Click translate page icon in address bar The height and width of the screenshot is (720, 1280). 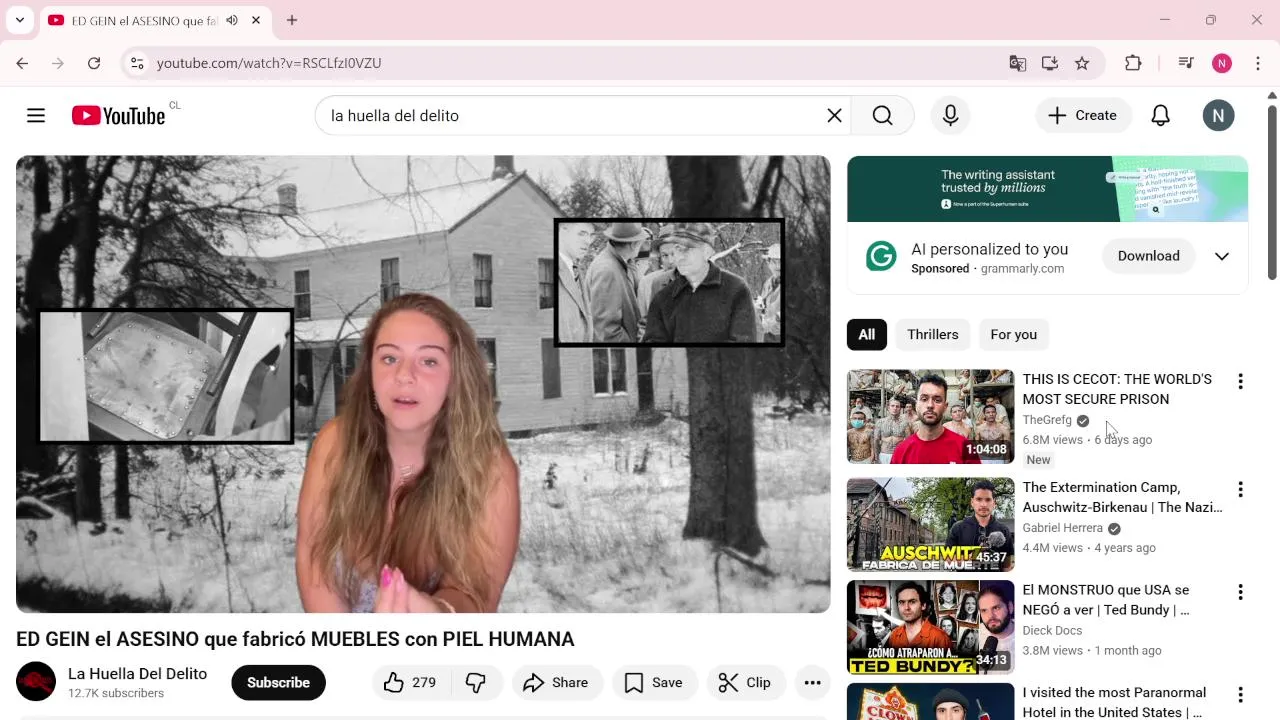tap(1018, 63)
